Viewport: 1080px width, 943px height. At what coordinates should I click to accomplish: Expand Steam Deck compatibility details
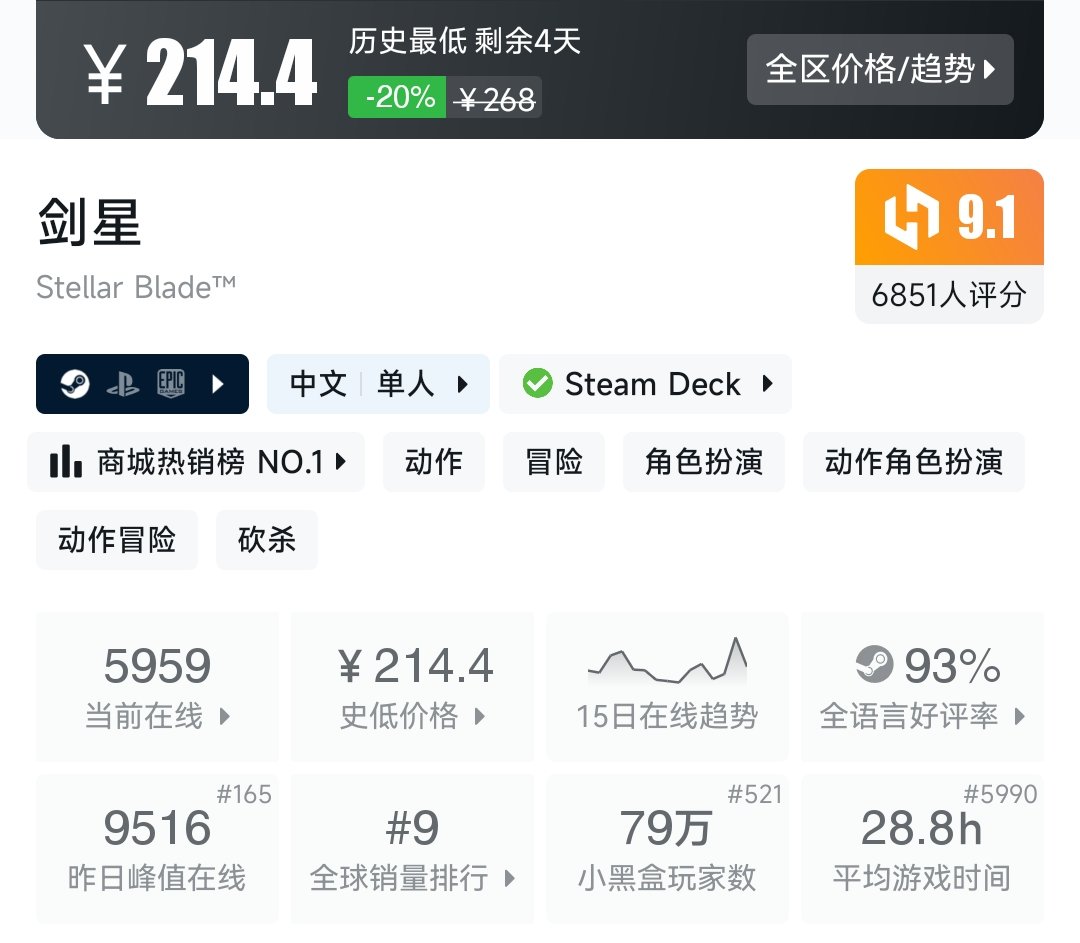pyautogui.click(x=645, y=384)
